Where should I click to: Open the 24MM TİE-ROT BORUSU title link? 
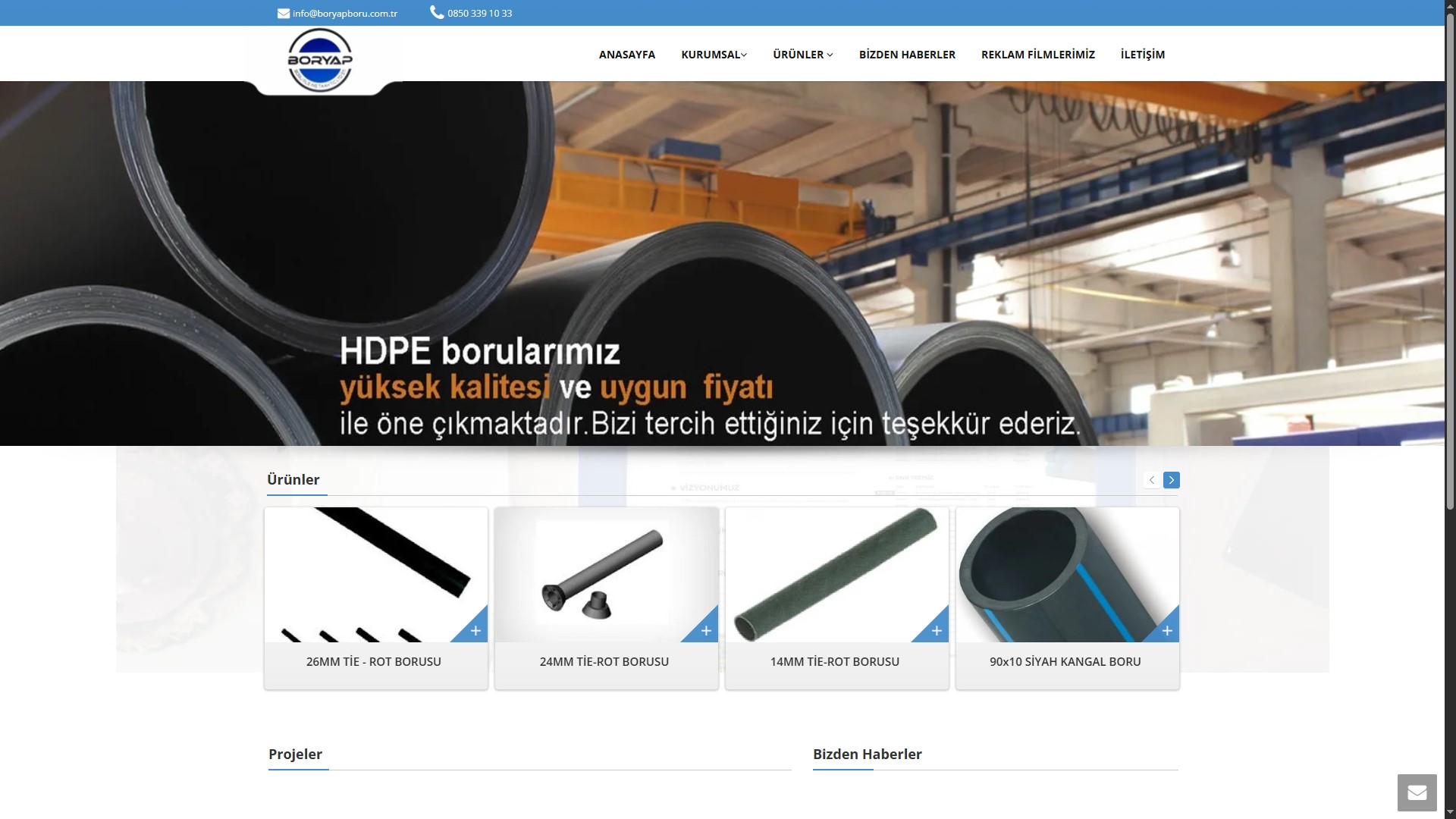tap(604, 661)
